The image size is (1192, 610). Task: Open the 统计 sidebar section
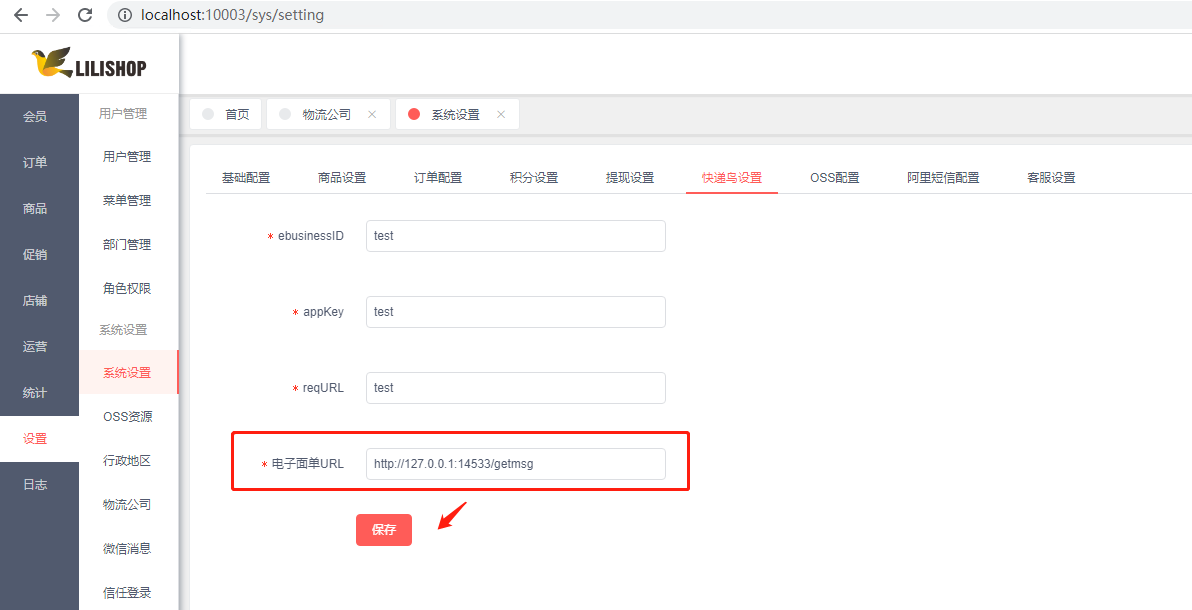[x=40, y=392]
